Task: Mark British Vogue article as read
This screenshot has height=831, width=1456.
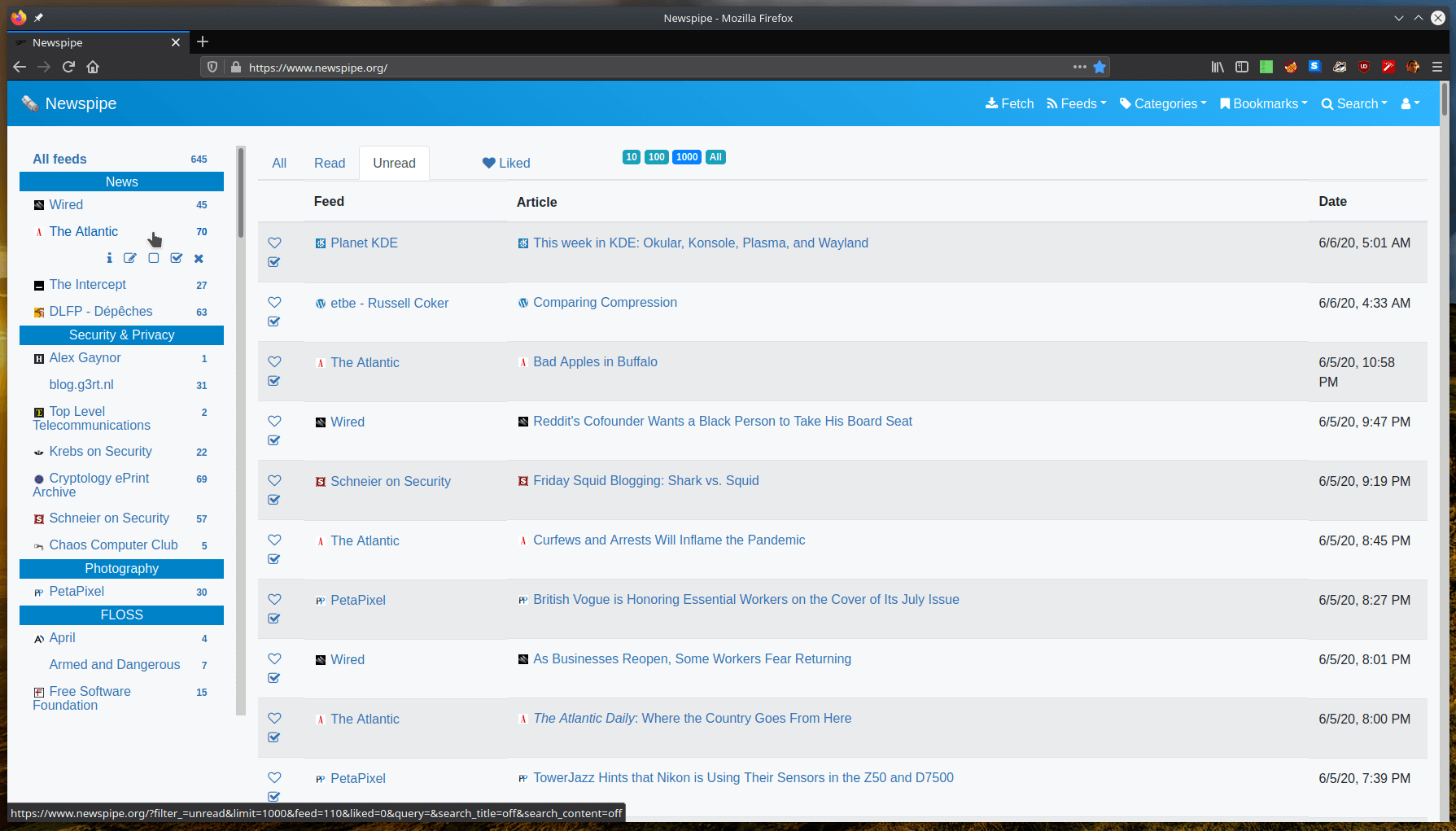Action: pyautogui.click(x=274, y=619)
